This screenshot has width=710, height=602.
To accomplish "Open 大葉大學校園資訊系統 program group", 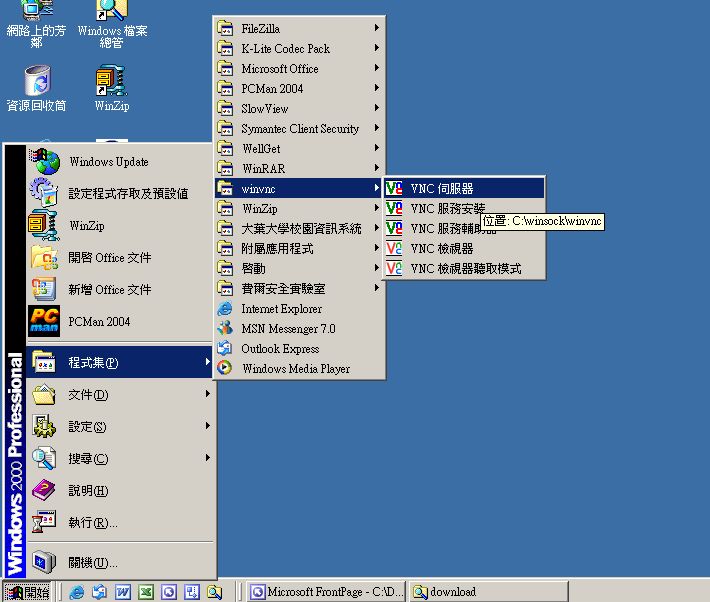I will [299, 228].
